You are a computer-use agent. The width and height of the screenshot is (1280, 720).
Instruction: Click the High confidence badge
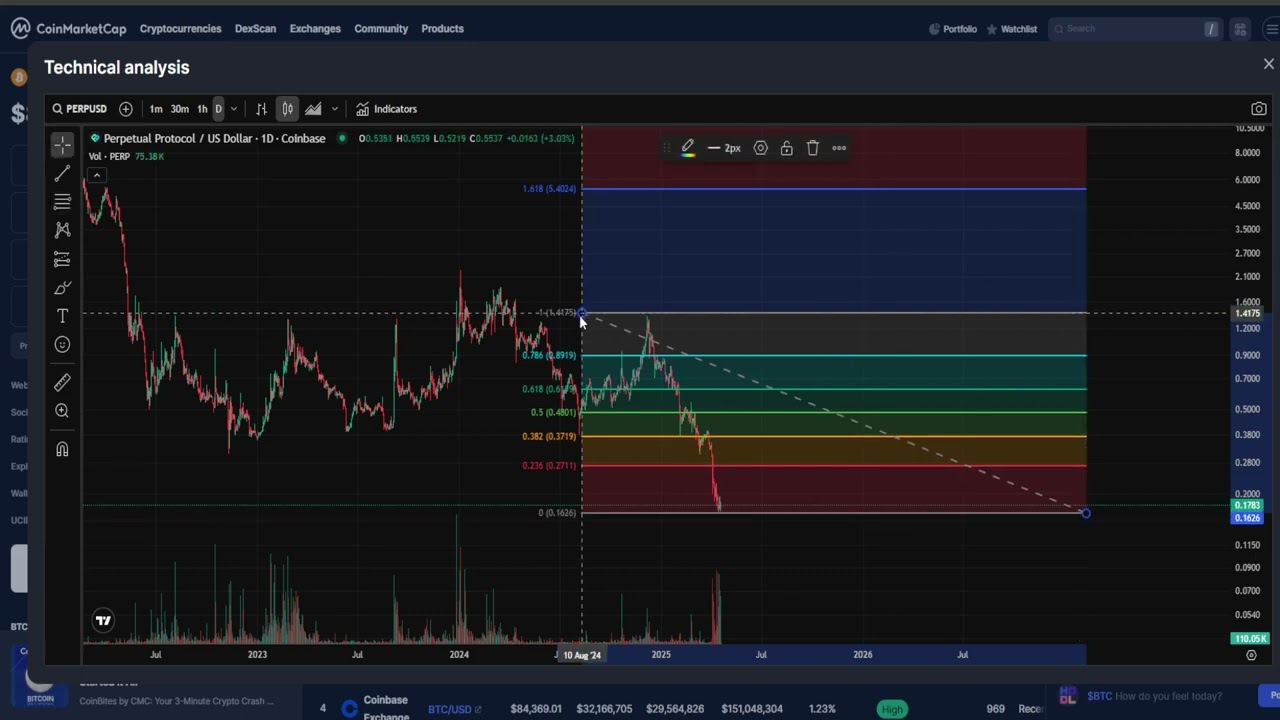coord(891,710)
